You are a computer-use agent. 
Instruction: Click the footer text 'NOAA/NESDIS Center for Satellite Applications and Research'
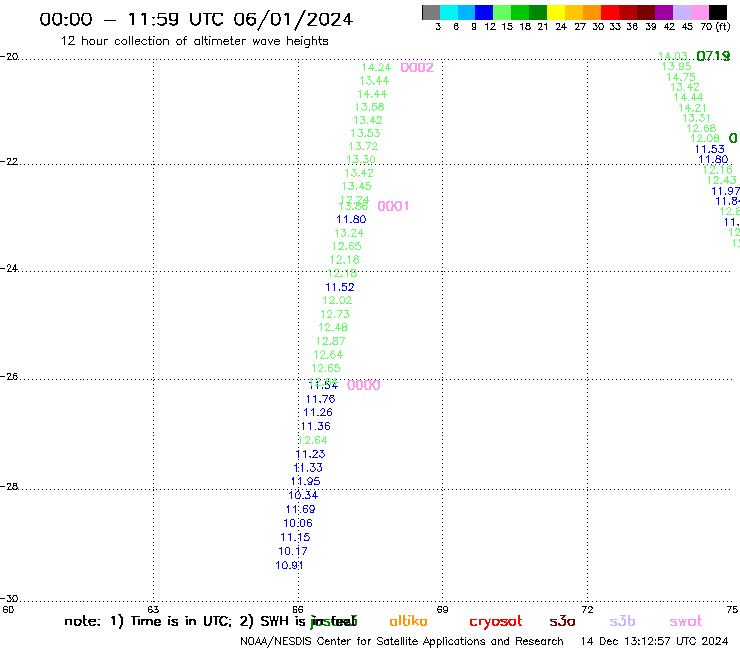402,642
